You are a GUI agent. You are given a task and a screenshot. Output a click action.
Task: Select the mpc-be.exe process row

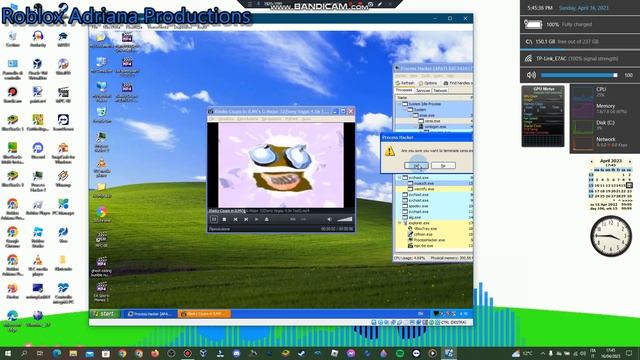(433, 246)
